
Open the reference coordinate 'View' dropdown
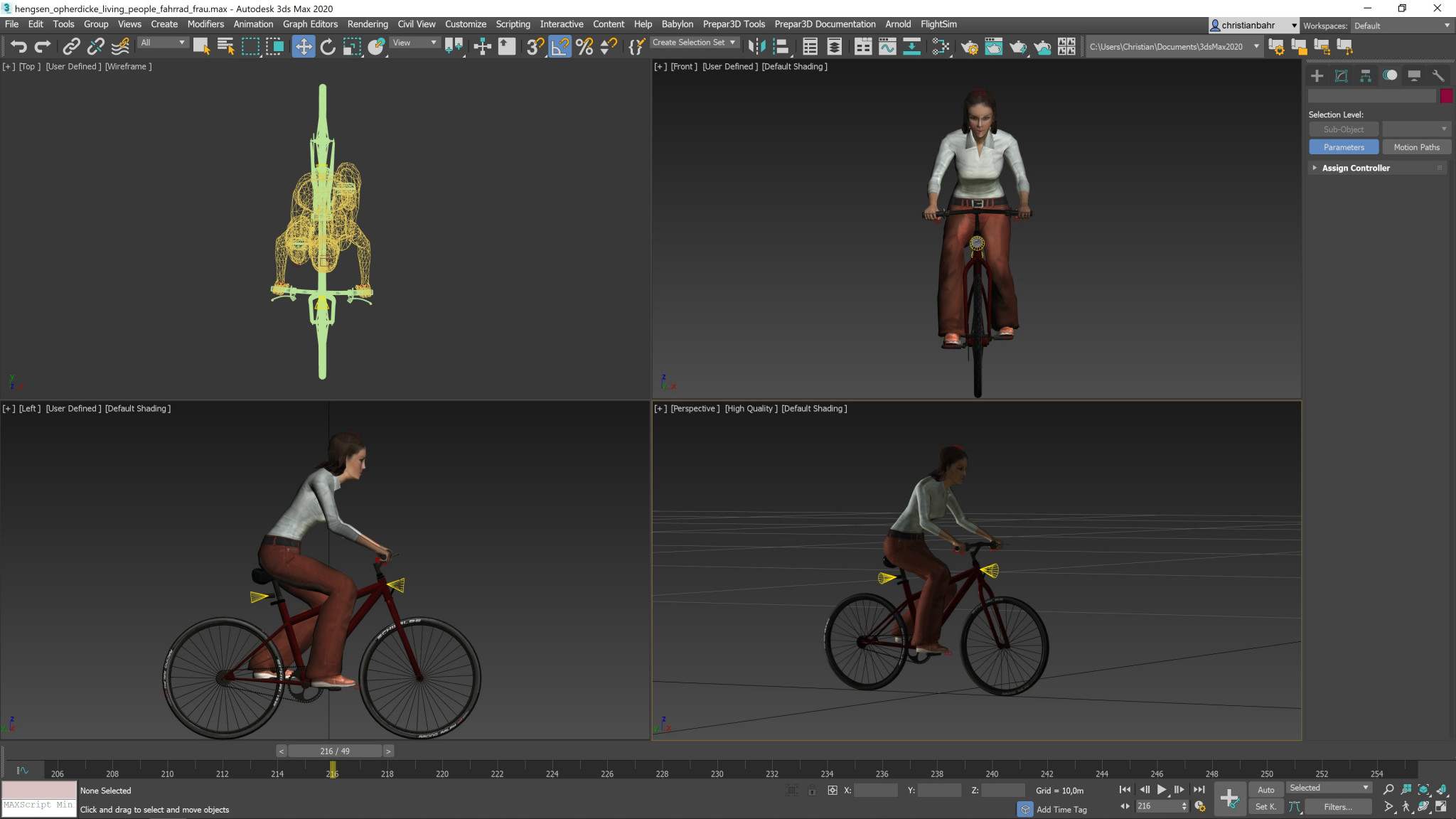click(x=415, y=43)
